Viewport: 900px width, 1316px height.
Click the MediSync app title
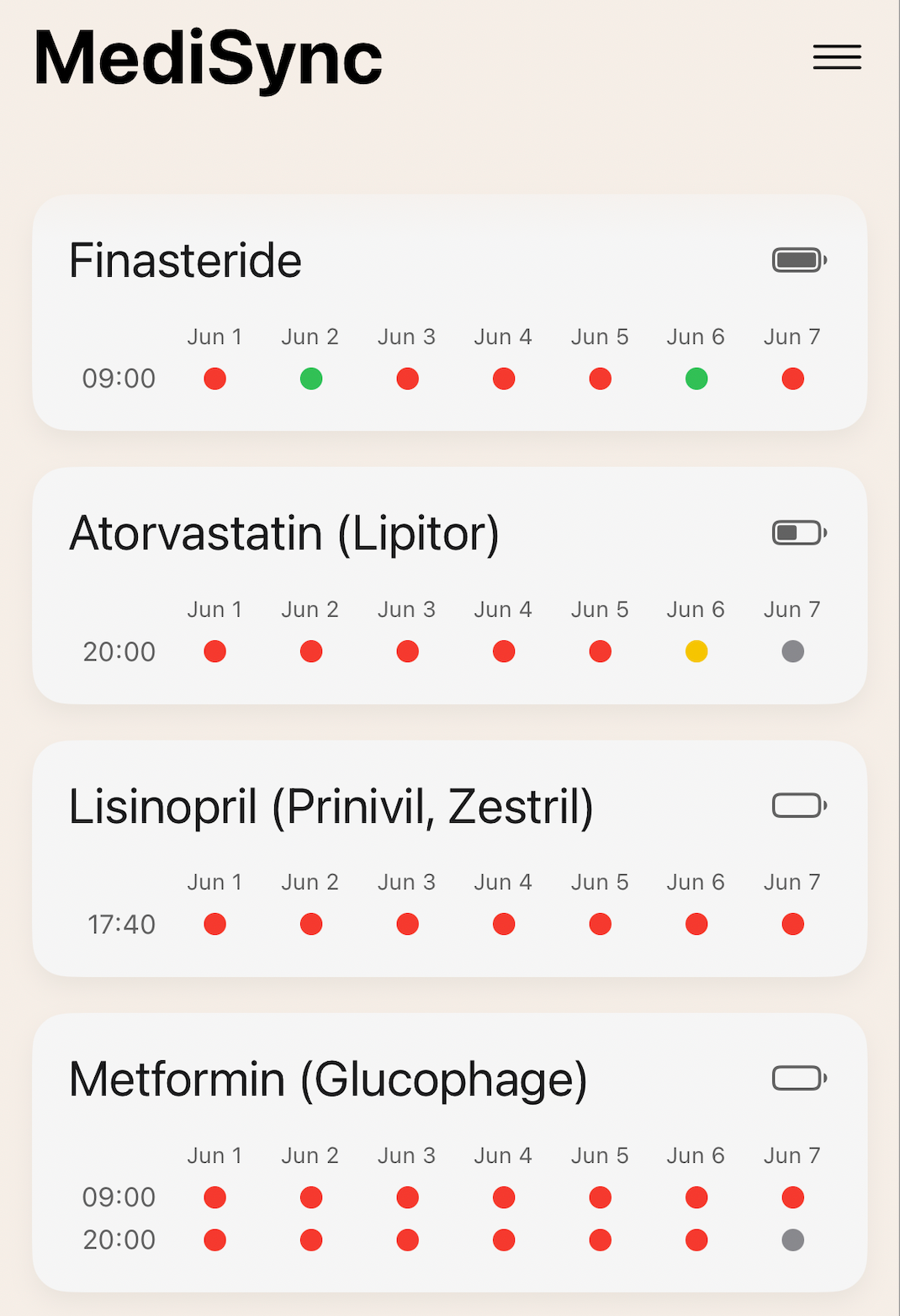pos(208,59)
